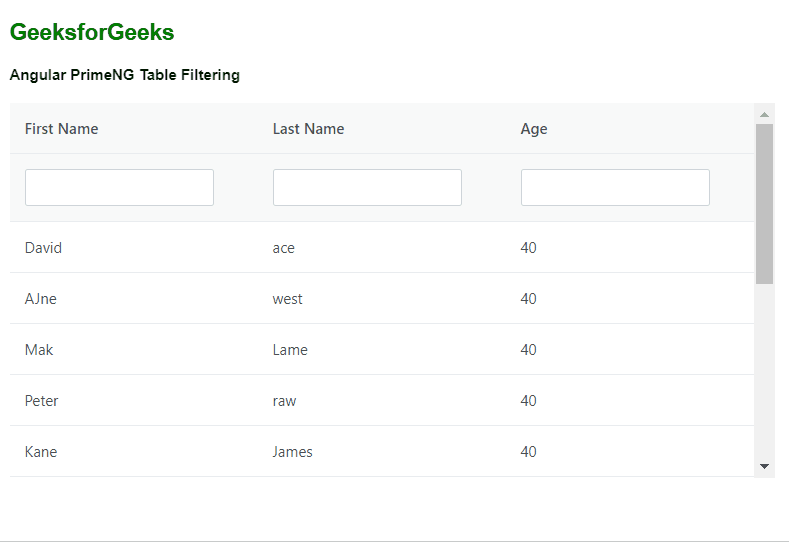Click the Age column header
This screenshot has width=789, height=542.
[534, 129]
